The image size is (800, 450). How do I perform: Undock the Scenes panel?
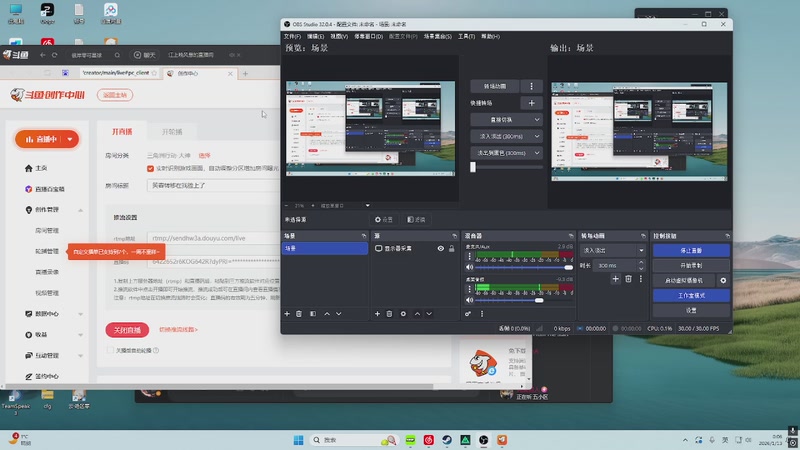tap(364, 236)
